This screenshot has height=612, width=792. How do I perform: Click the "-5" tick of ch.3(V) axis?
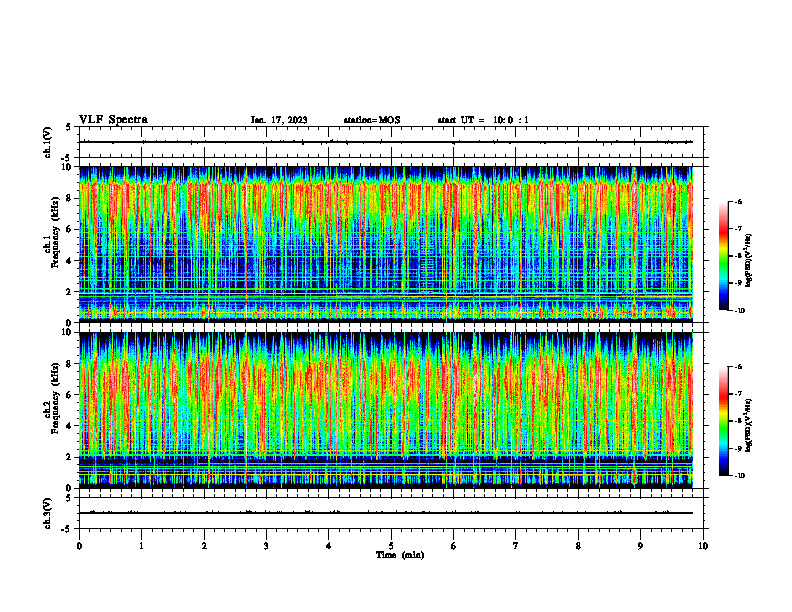coord(66,529)
